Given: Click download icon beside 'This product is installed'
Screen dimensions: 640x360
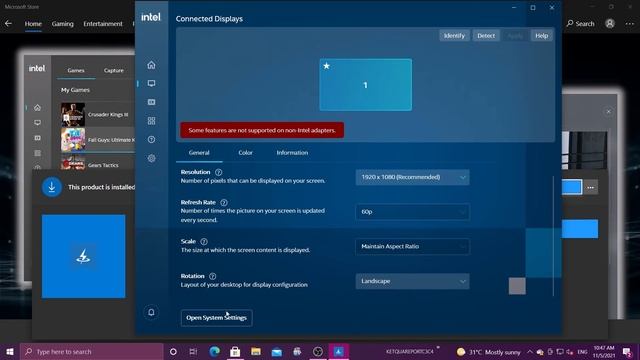Looking at the screenshot, I should point(52,187).
